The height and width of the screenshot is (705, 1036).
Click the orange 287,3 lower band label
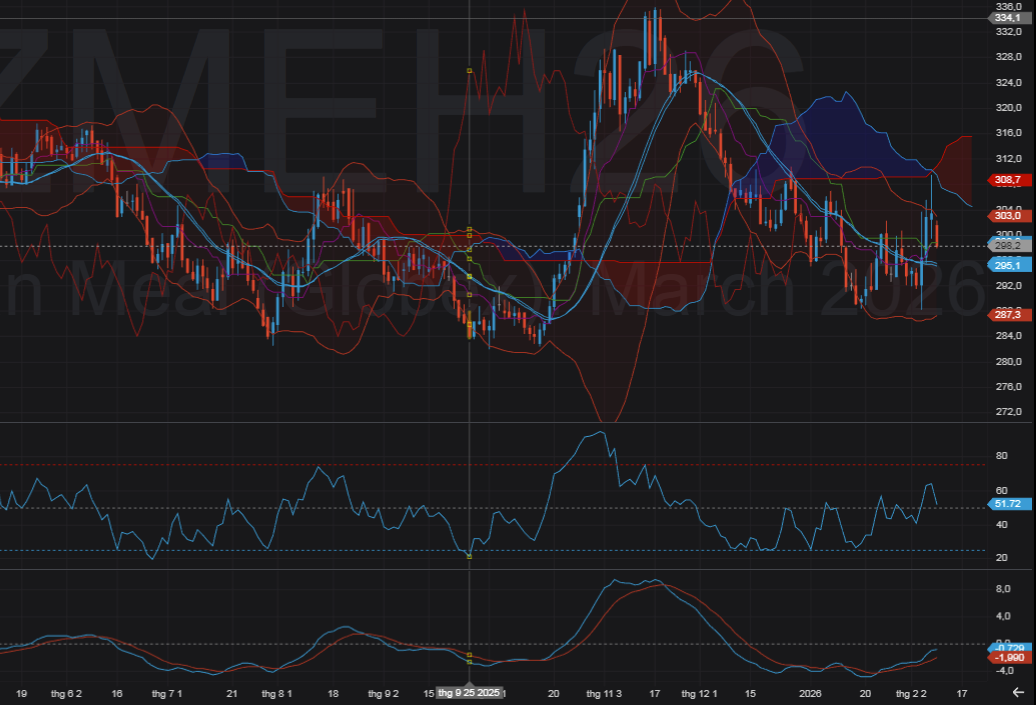tap(1007, 315)
